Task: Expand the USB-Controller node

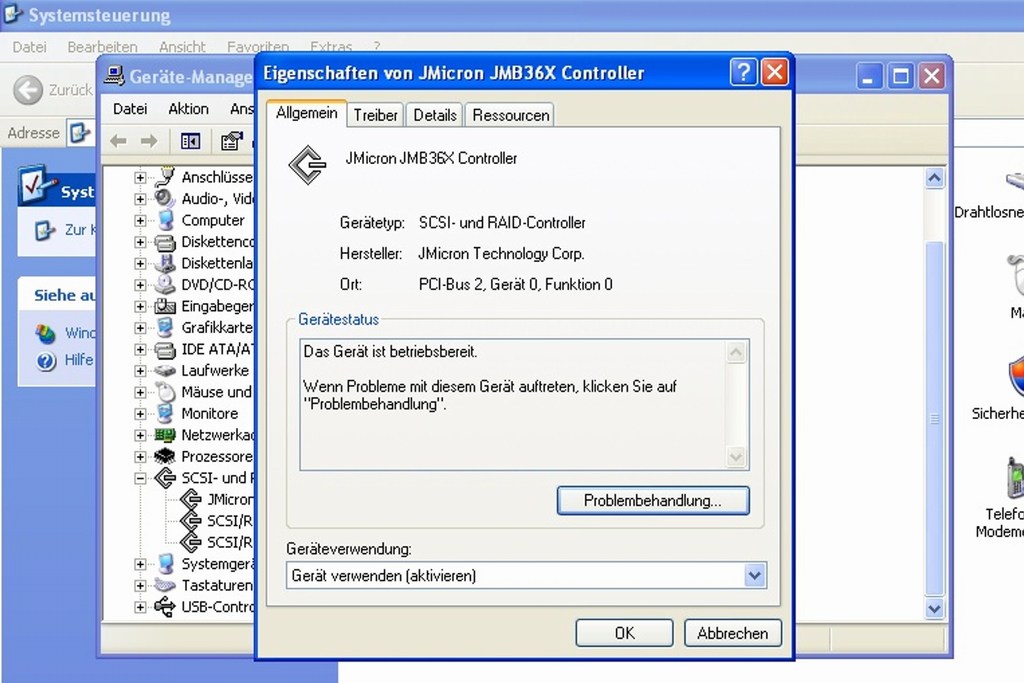Action: 140,607
